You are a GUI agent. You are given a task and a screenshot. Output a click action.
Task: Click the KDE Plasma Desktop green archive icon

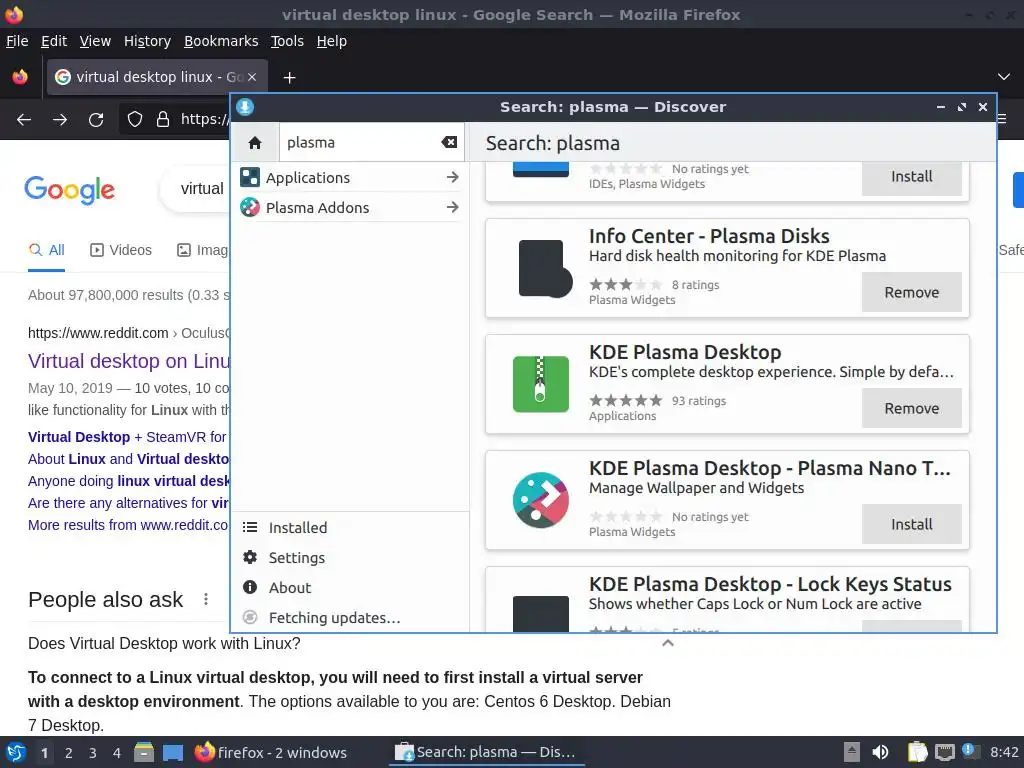coord(541,384)
